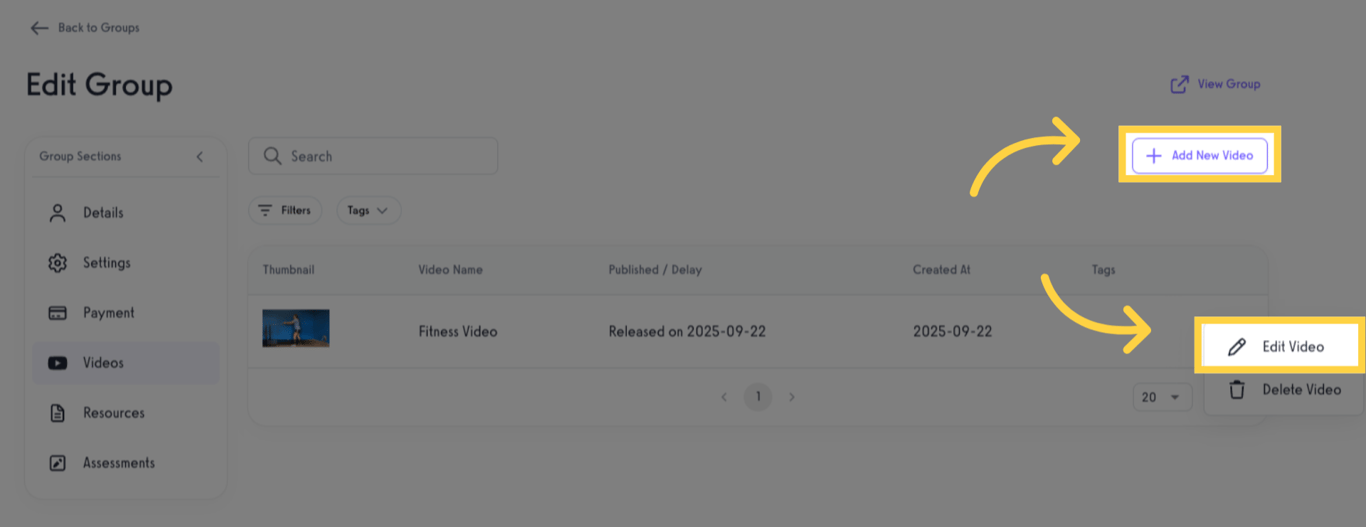
Task: Collapse the Group Sections sidebar chevron
Action: click(199, 157)
